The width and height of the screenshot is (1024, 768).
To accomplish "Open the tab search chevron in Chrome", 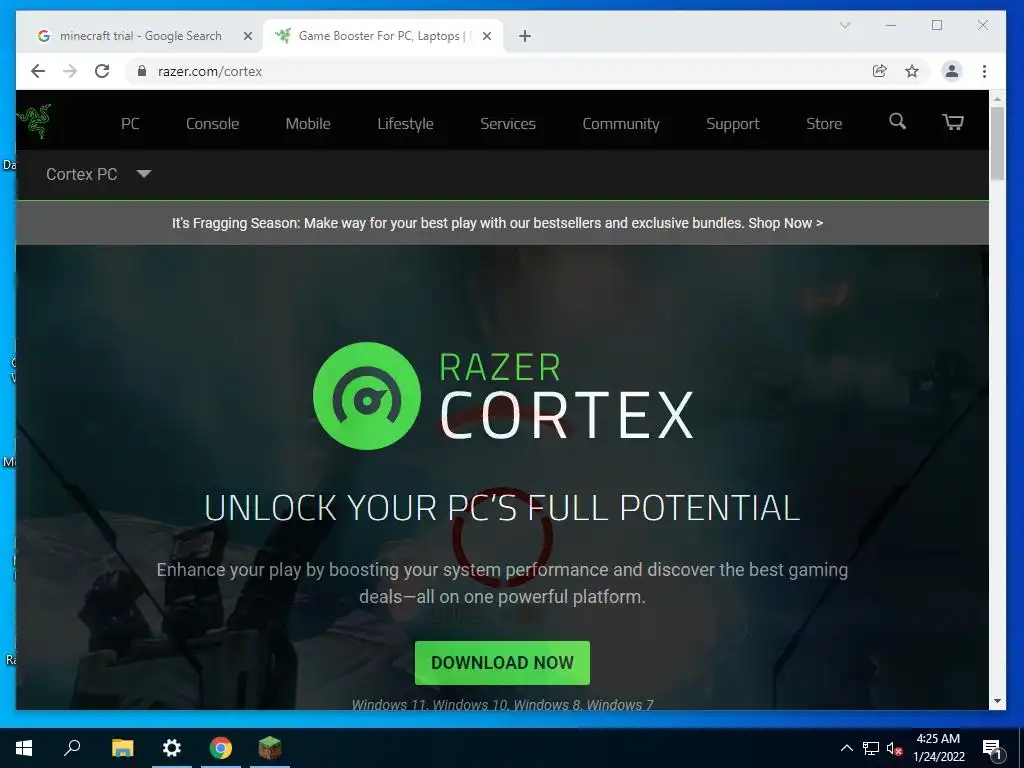I will [x=844, y=25].
